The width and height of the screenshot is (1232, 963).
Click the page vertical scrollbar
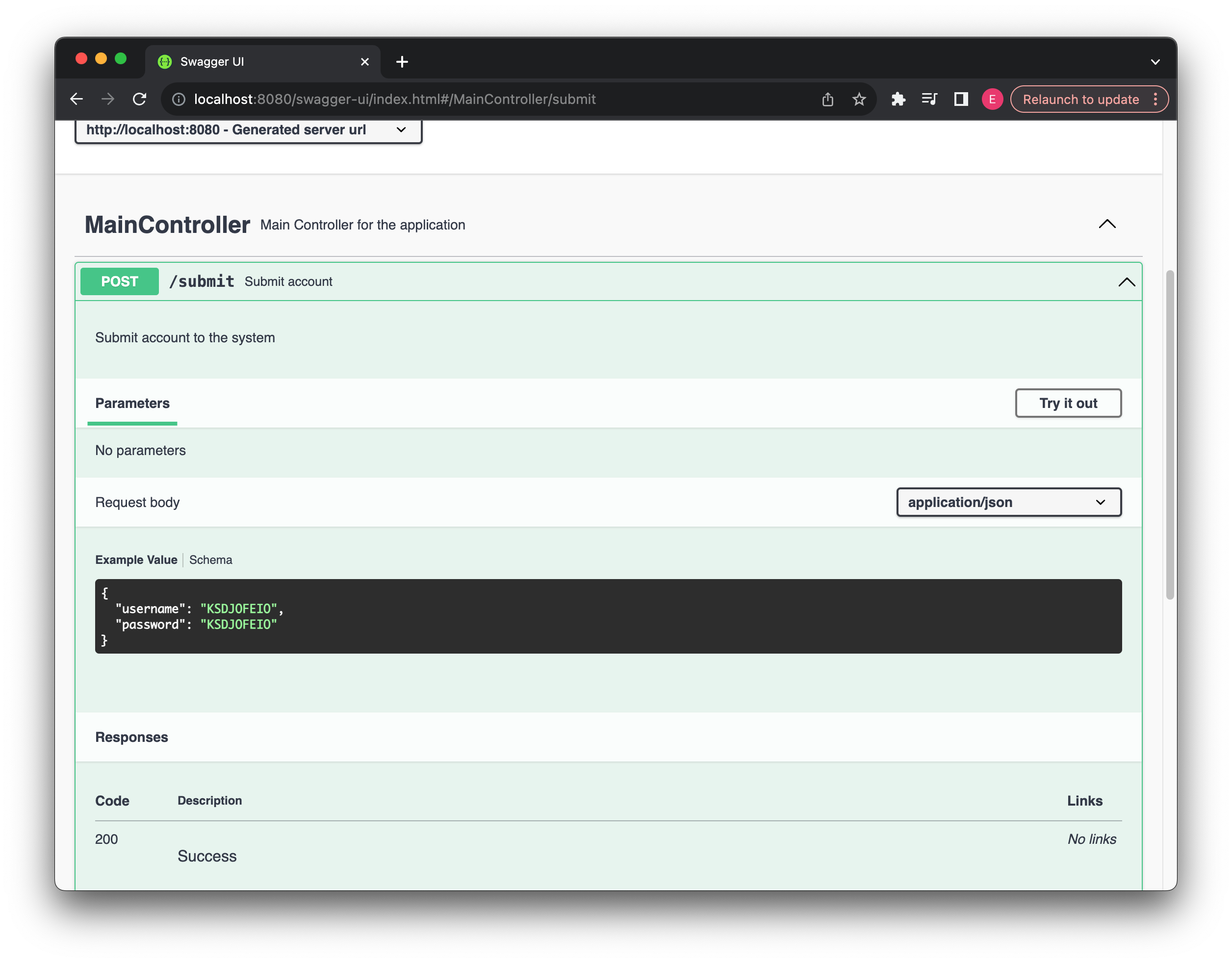(x=1169, y=434)
